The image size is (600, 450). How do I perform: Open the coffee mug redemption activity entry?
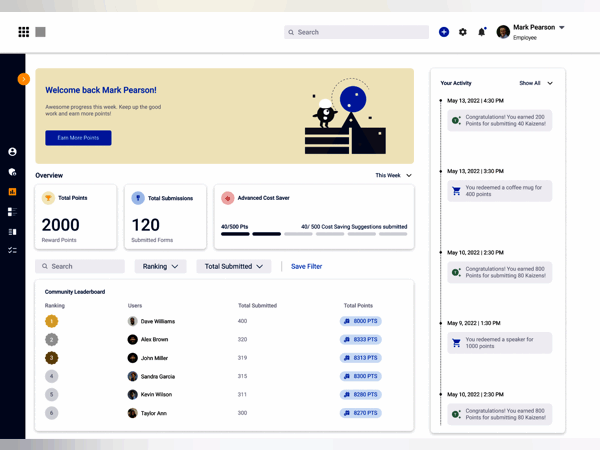click(x=499, y=190)
